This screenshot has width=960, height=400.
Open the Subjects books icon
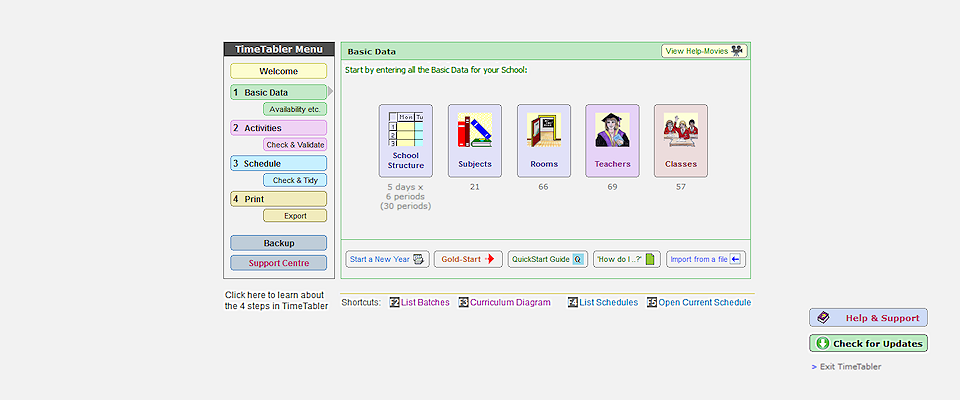click(474, 130)
